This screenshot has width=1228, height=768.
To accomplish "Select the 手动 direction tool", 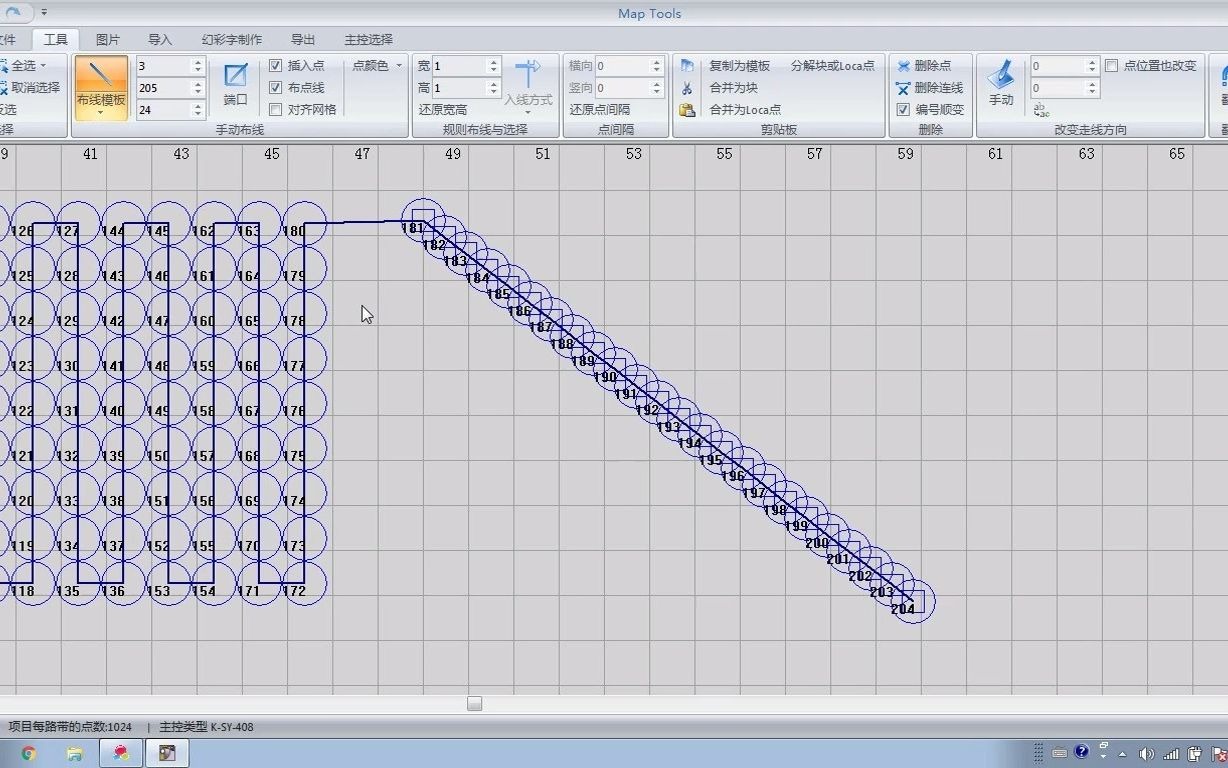I will click(999, 83).
